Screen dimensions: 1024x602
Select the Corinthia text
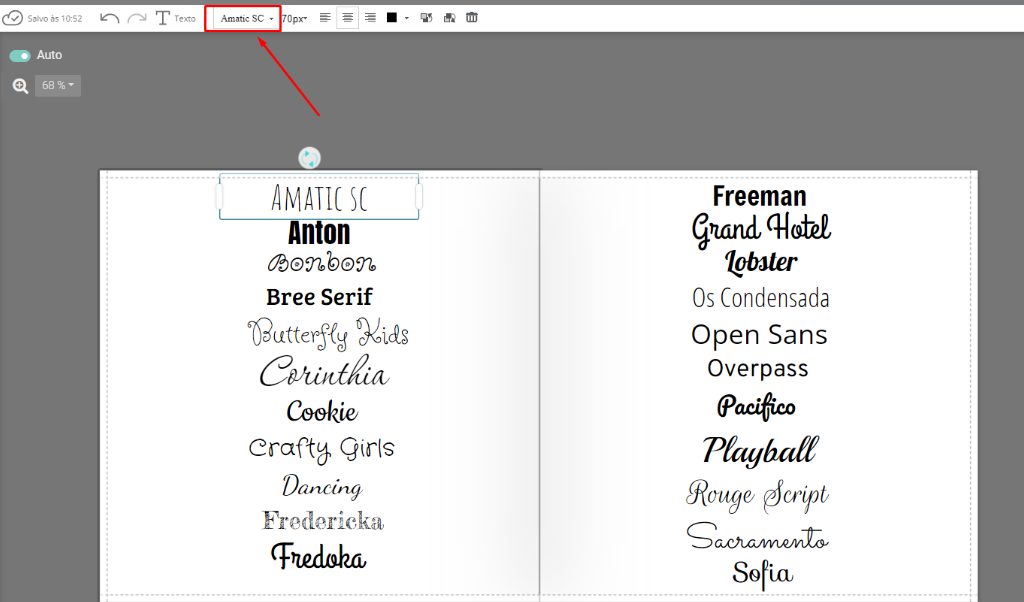(324, 372)
